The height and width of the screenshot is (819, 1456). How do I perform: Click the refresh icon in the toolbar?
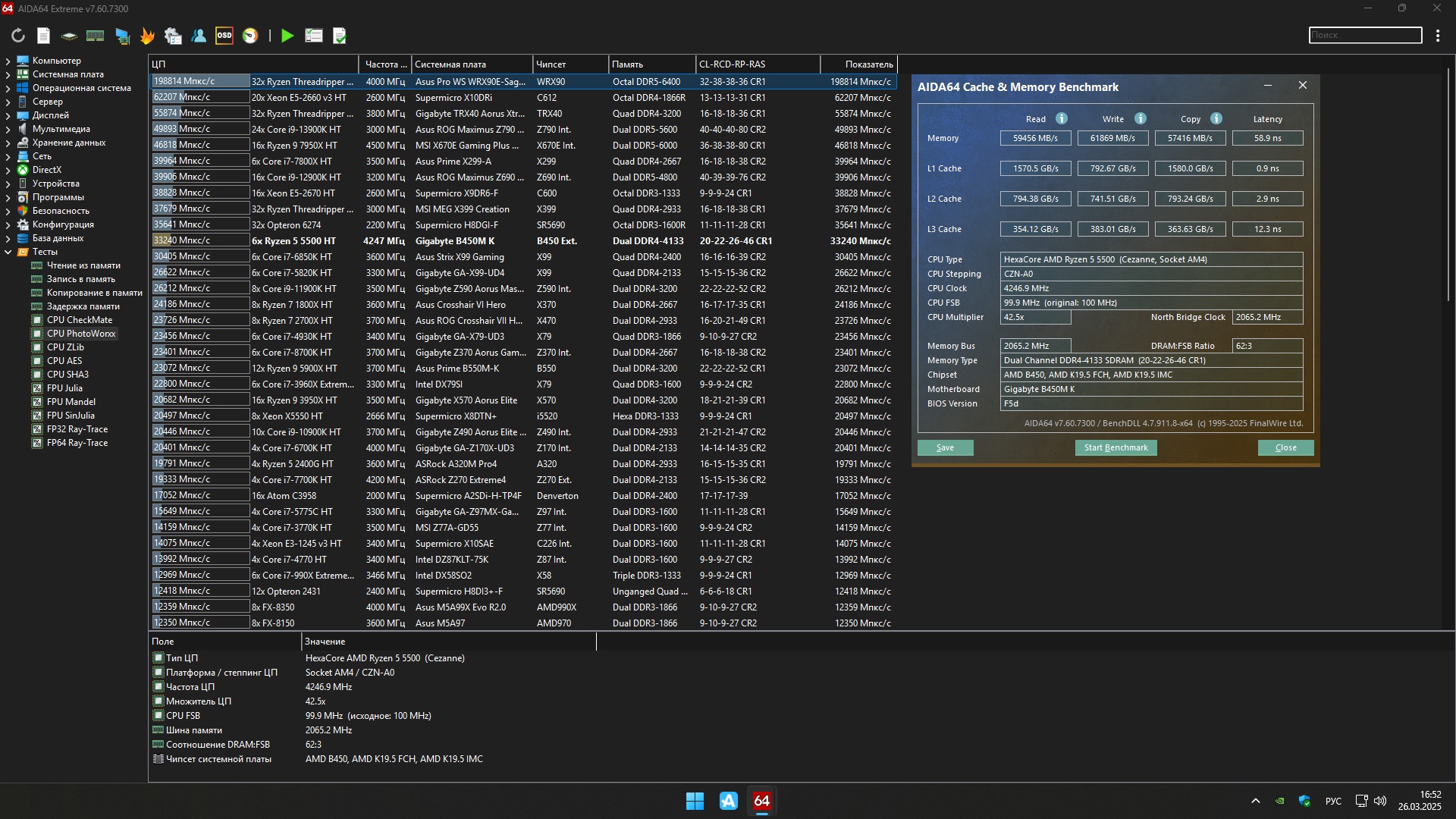[x=18, y=36]
